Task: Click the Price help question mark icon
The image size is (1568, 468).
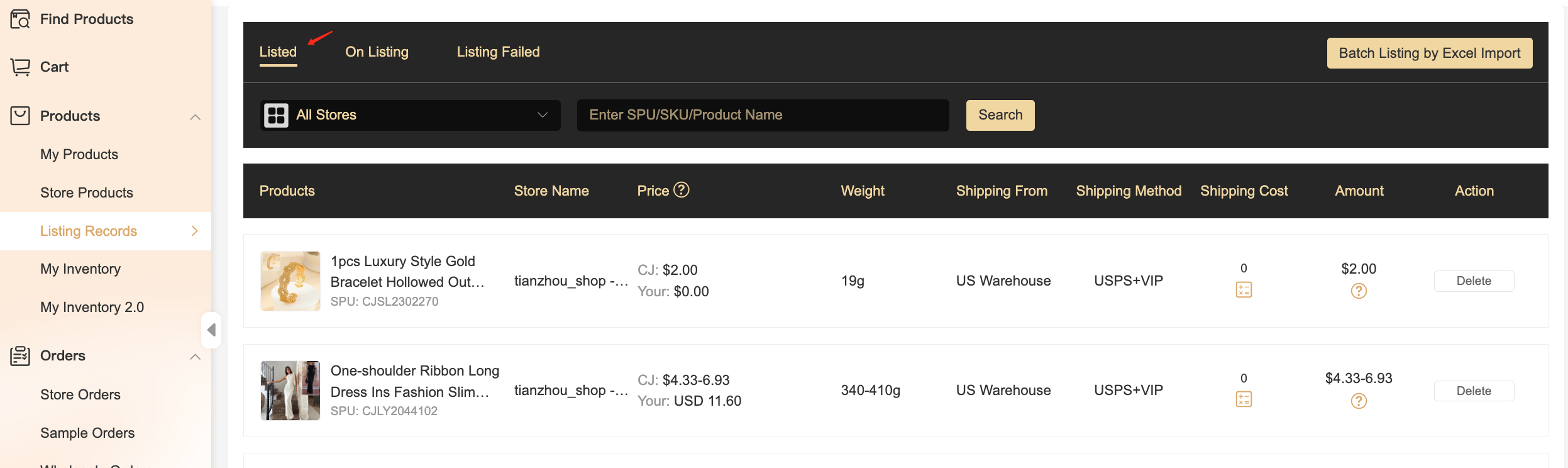Action: click(x=682, y=189)
